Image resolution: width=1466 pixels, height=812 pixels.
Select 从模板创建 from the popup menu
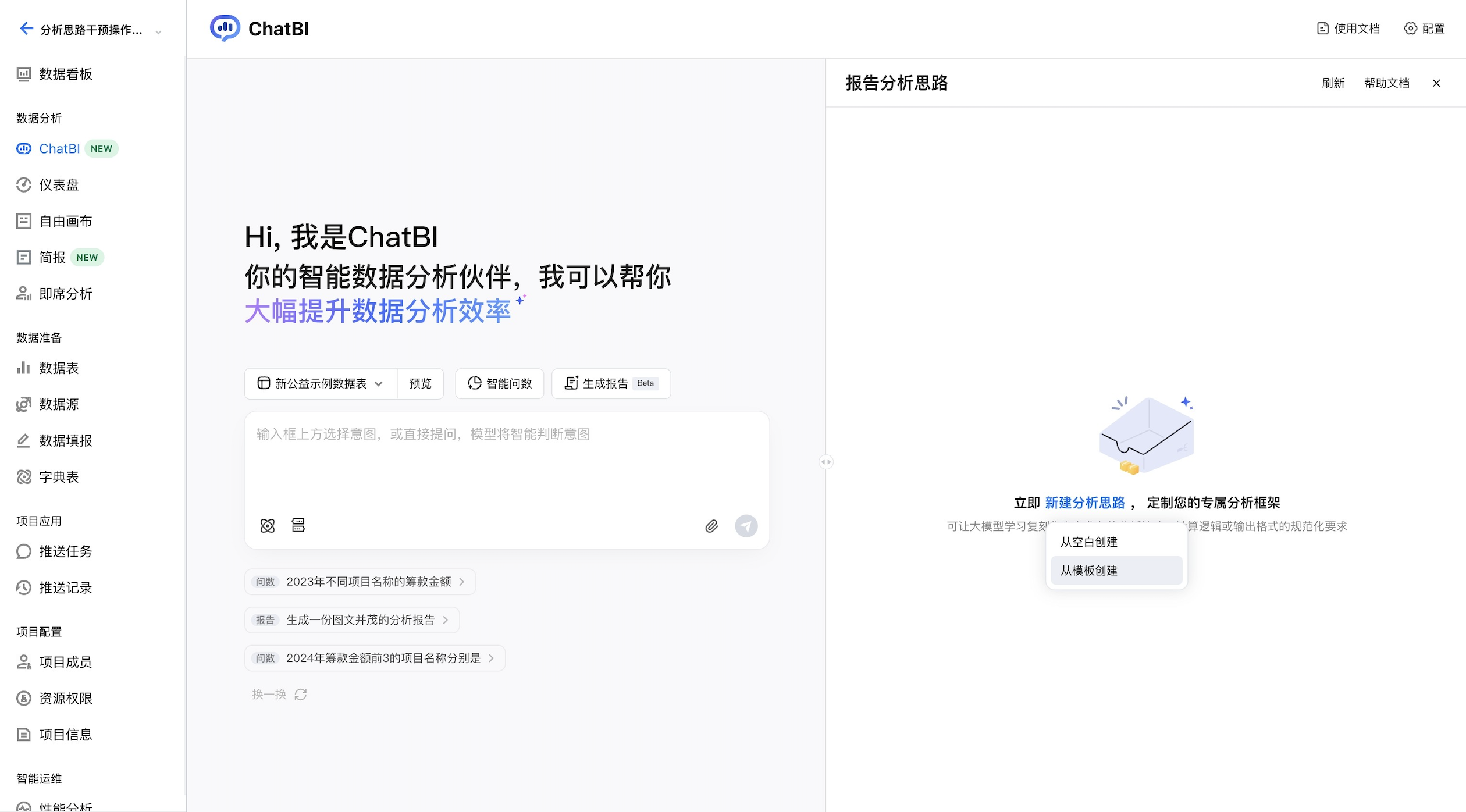click(x=1088, y=571)
